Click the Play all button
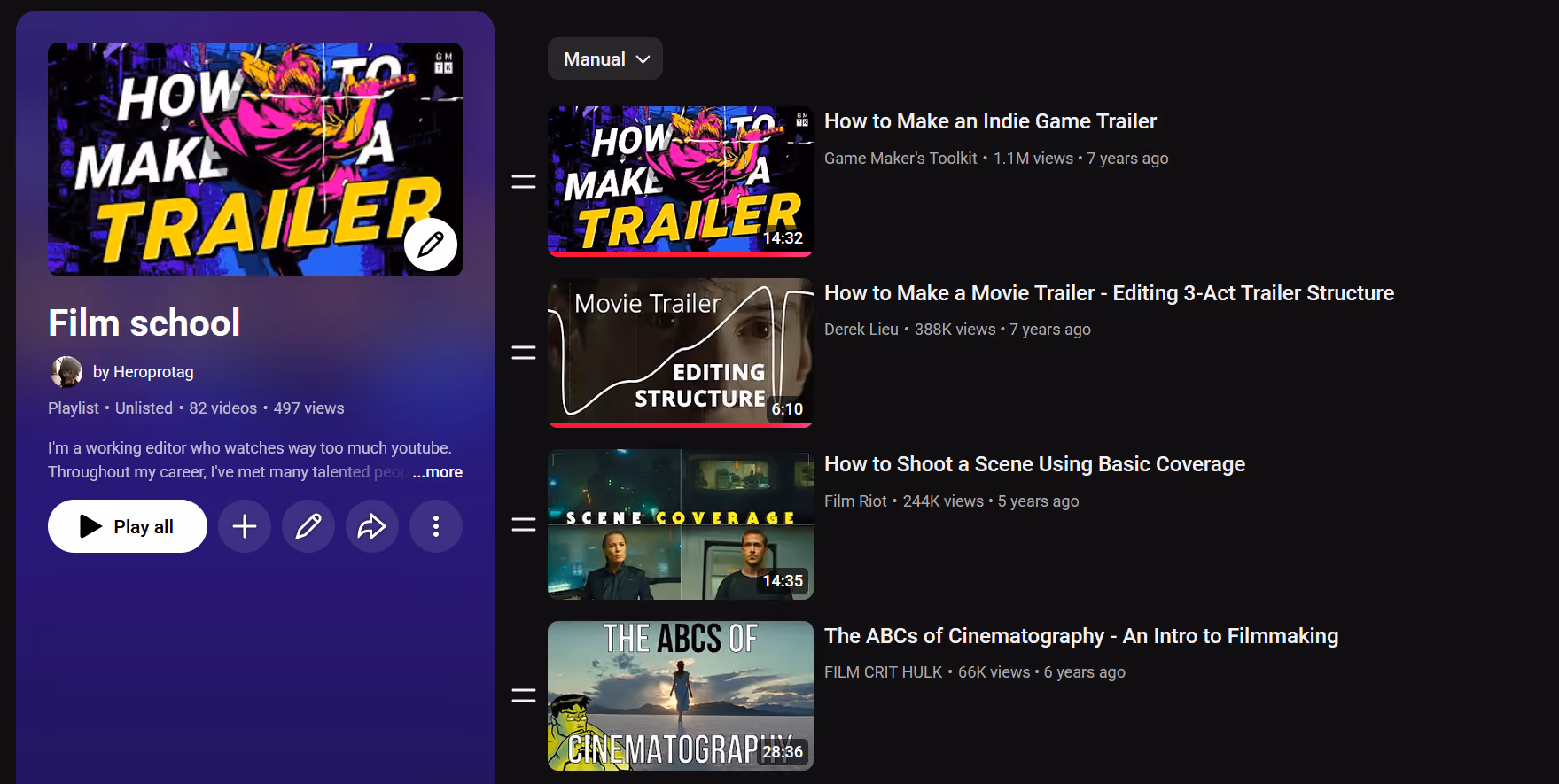 coord(128,526)
